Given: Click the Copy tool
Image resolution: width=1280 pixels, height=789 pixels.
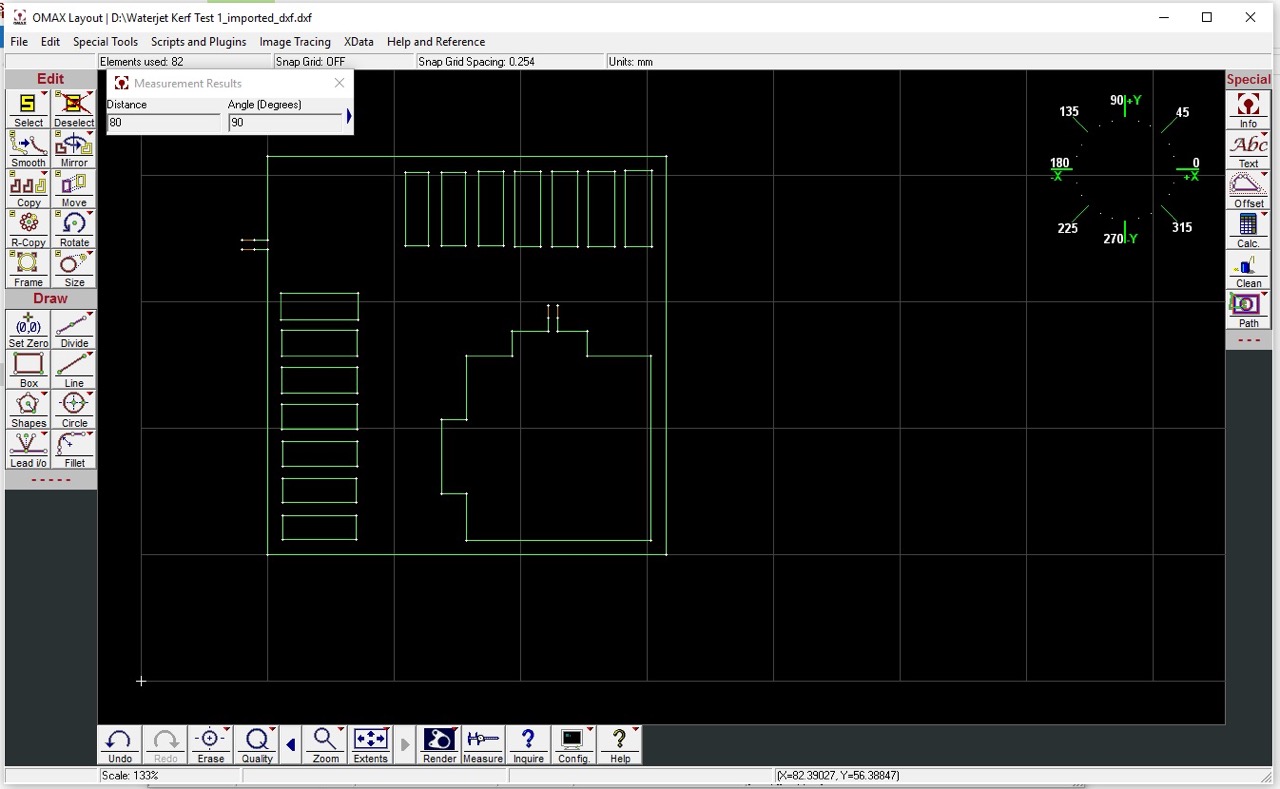Looking at the screenshot, I should click(x=28, y=189).
